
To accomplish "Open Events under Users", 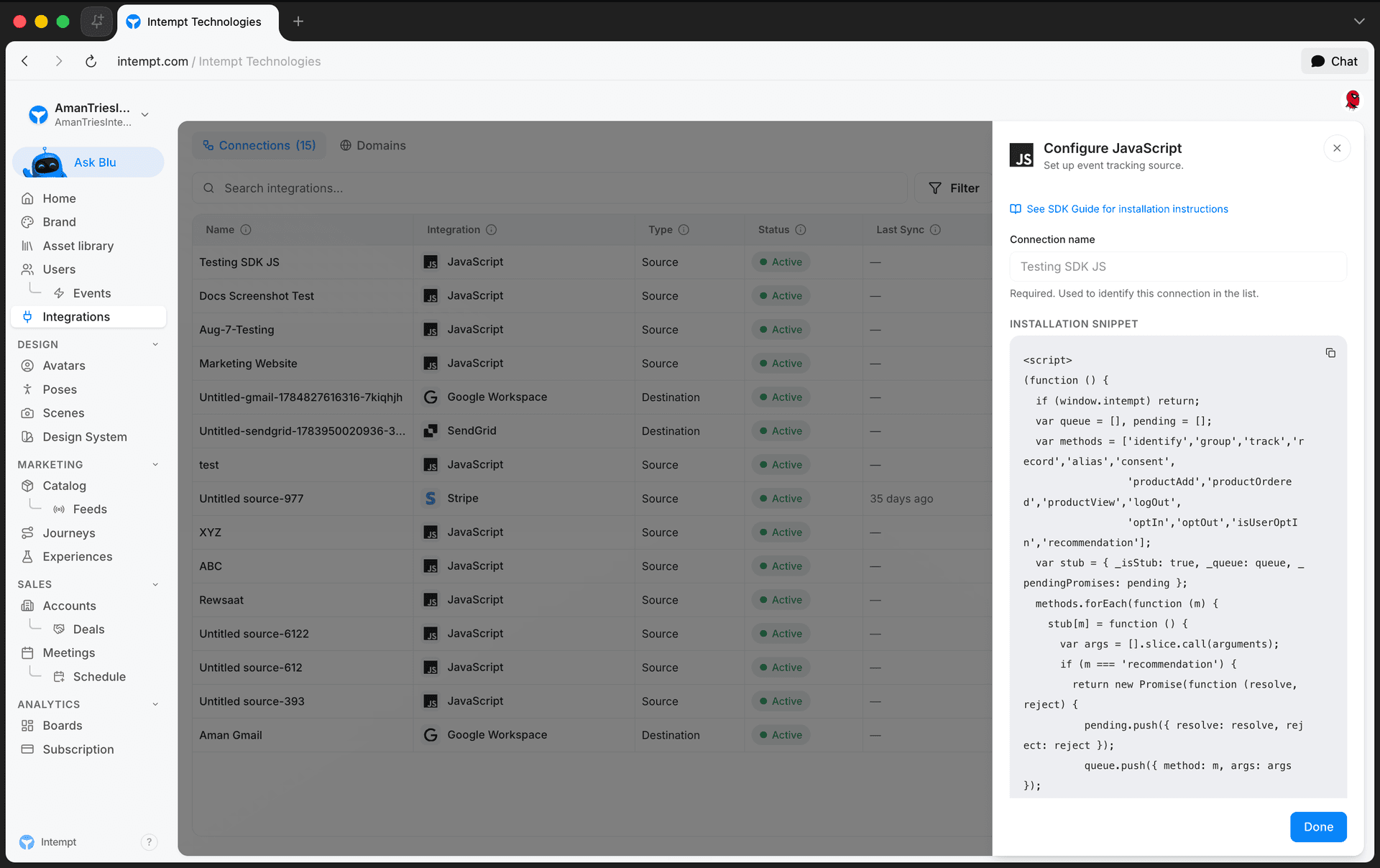I will click(91, 293).
